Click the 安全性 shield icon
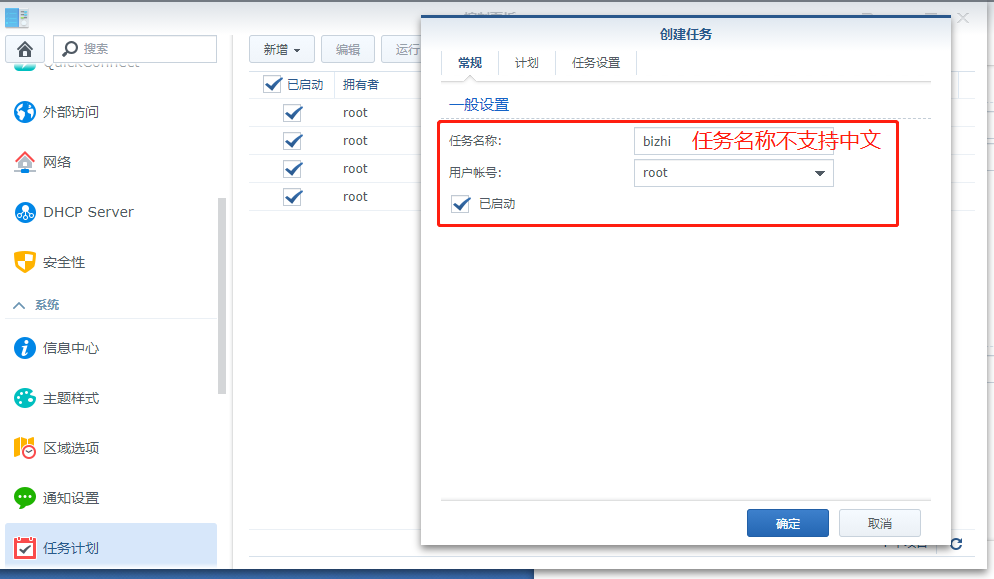This screenshot has width=994, height=579. pos(22,262)
